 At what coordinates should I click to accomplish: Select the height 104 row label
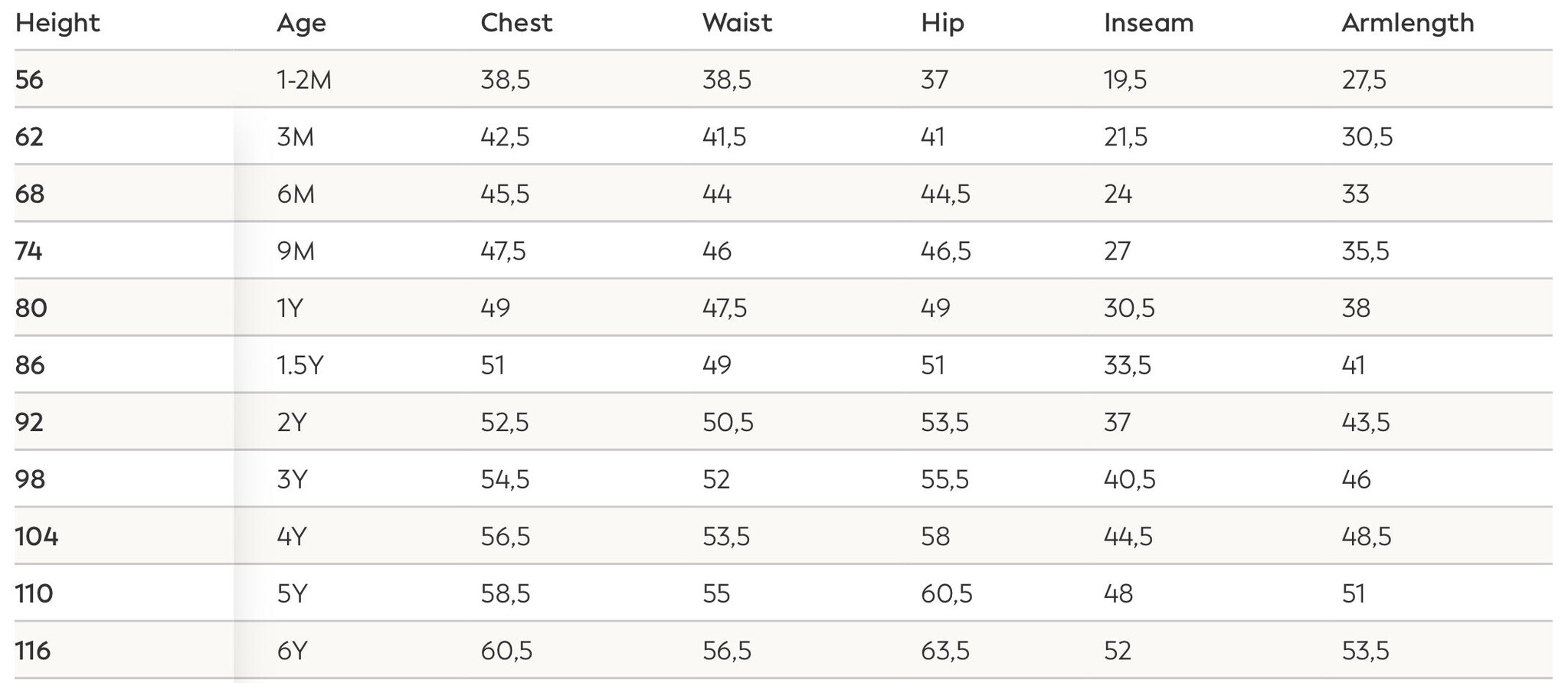pos(36,536)
